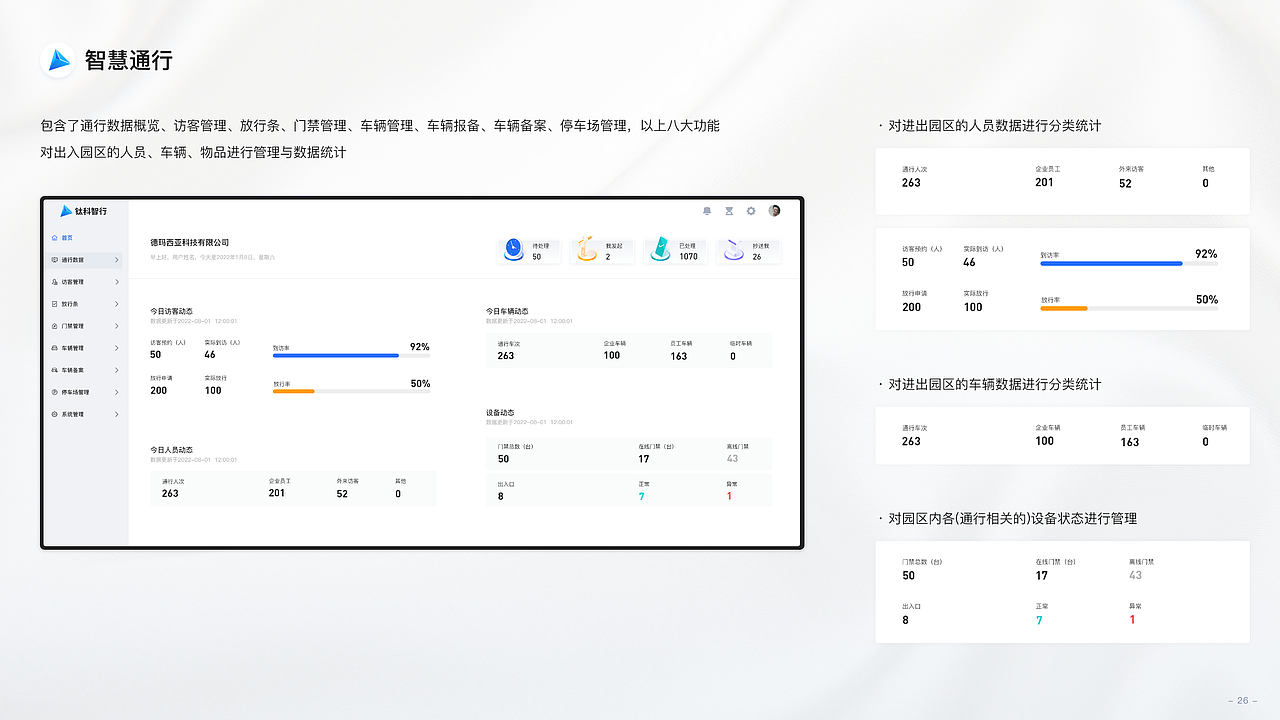Screen dimensions: 1280x720
Task: Click 在线门禁 value 17 in the dashboard
Action: pos(644,459)
